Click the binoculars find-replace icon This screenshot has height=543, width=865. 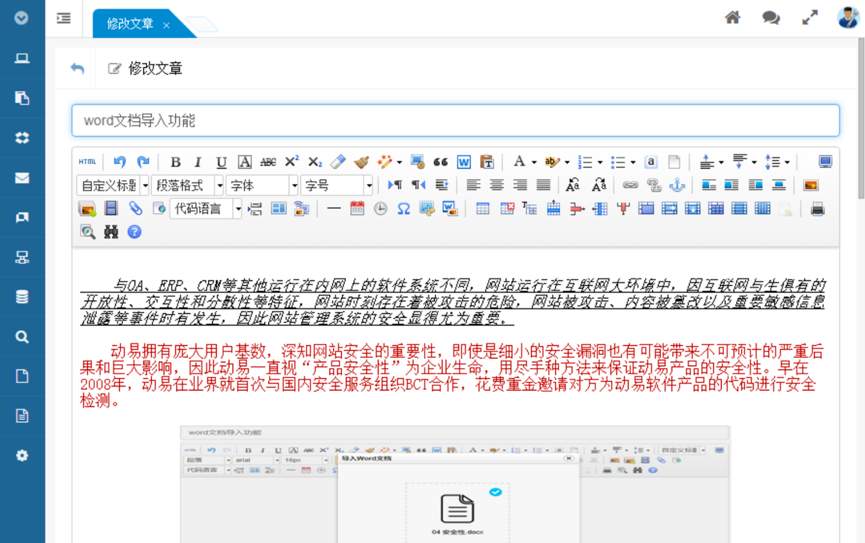[111, 232]
